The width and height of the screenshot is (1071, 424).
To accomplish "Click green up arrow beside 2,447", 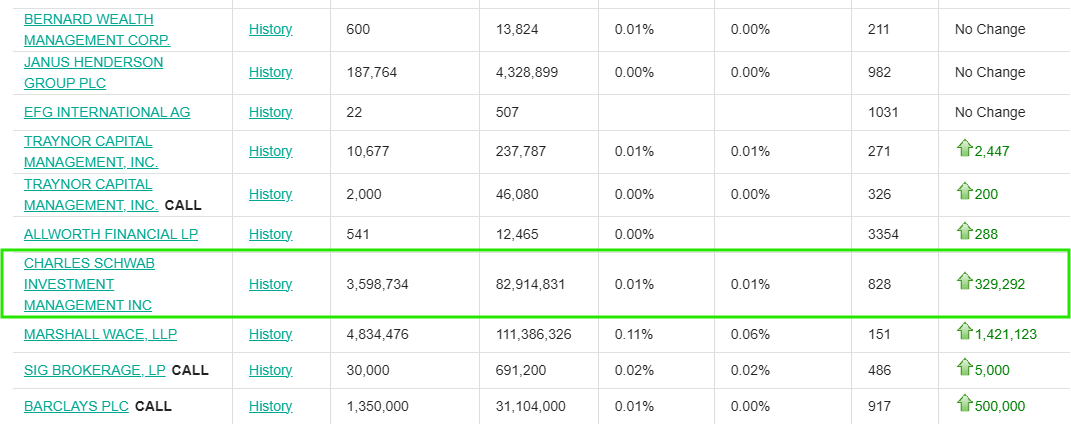I will (964, 149).
